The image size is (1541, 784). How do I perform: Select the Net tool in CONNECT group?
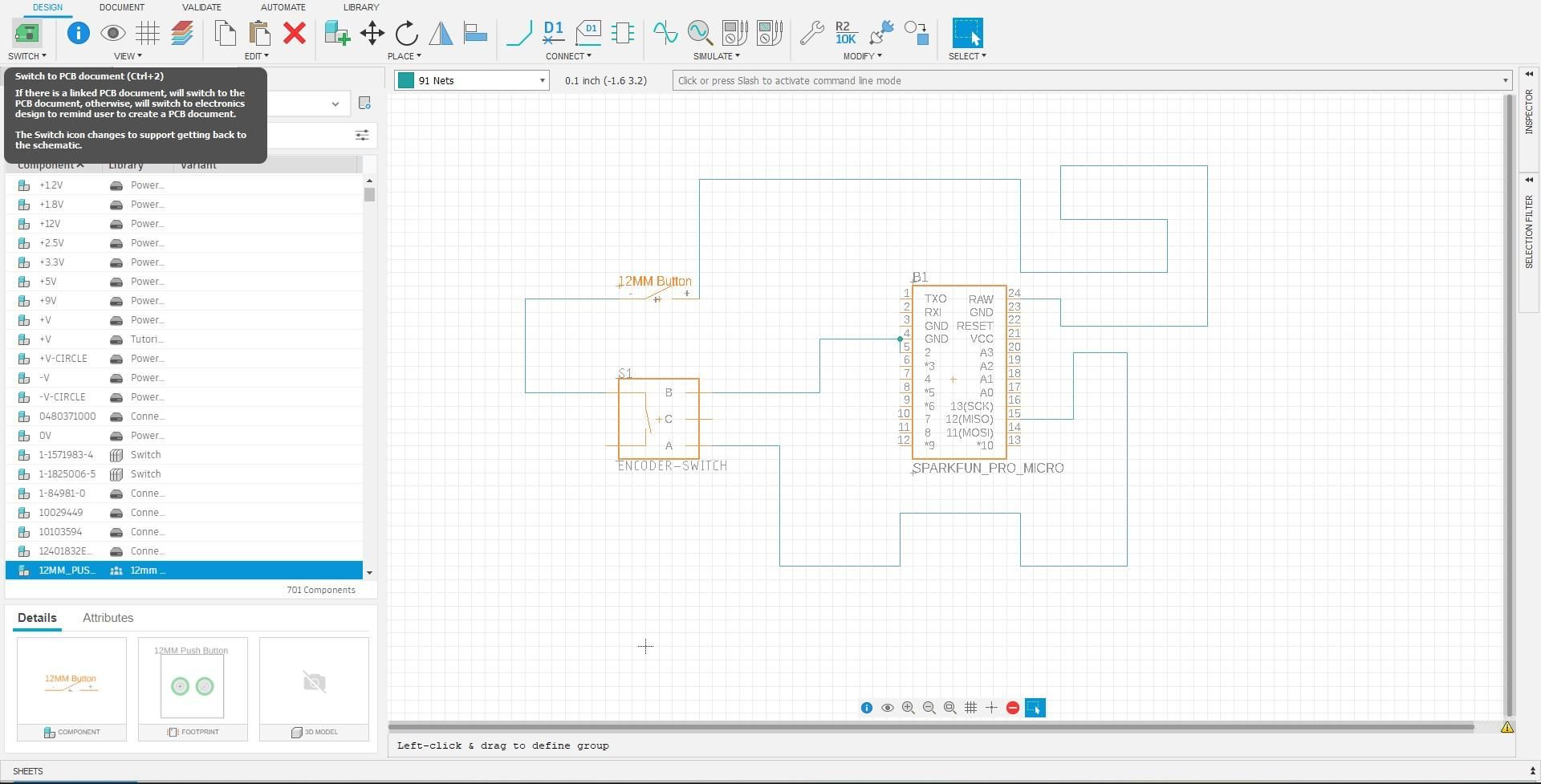tap(518, 33)
